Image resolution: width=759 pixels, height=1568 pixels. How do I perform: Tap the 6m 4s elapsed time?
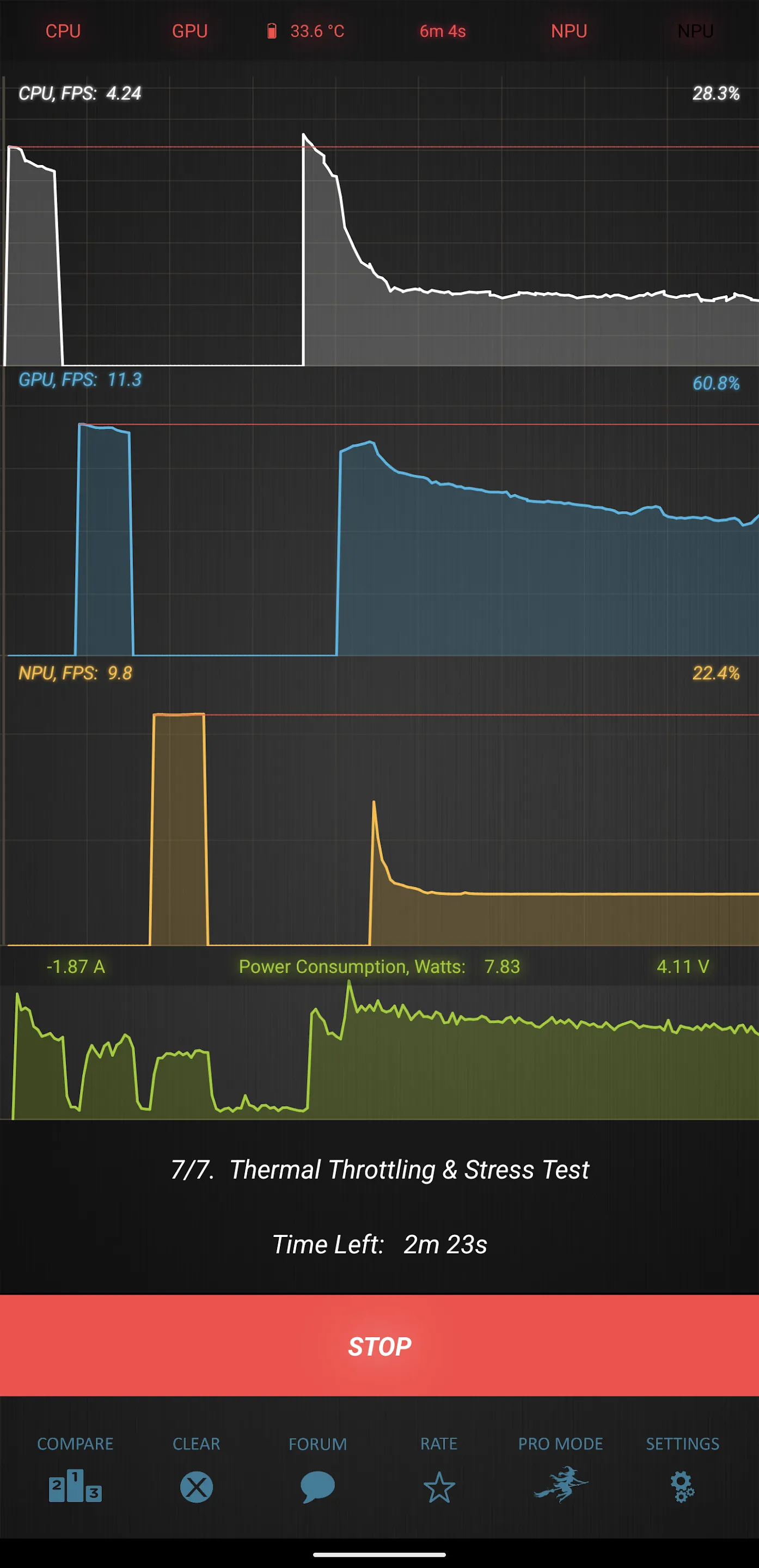pyautogui.click(x=443, y=31)
